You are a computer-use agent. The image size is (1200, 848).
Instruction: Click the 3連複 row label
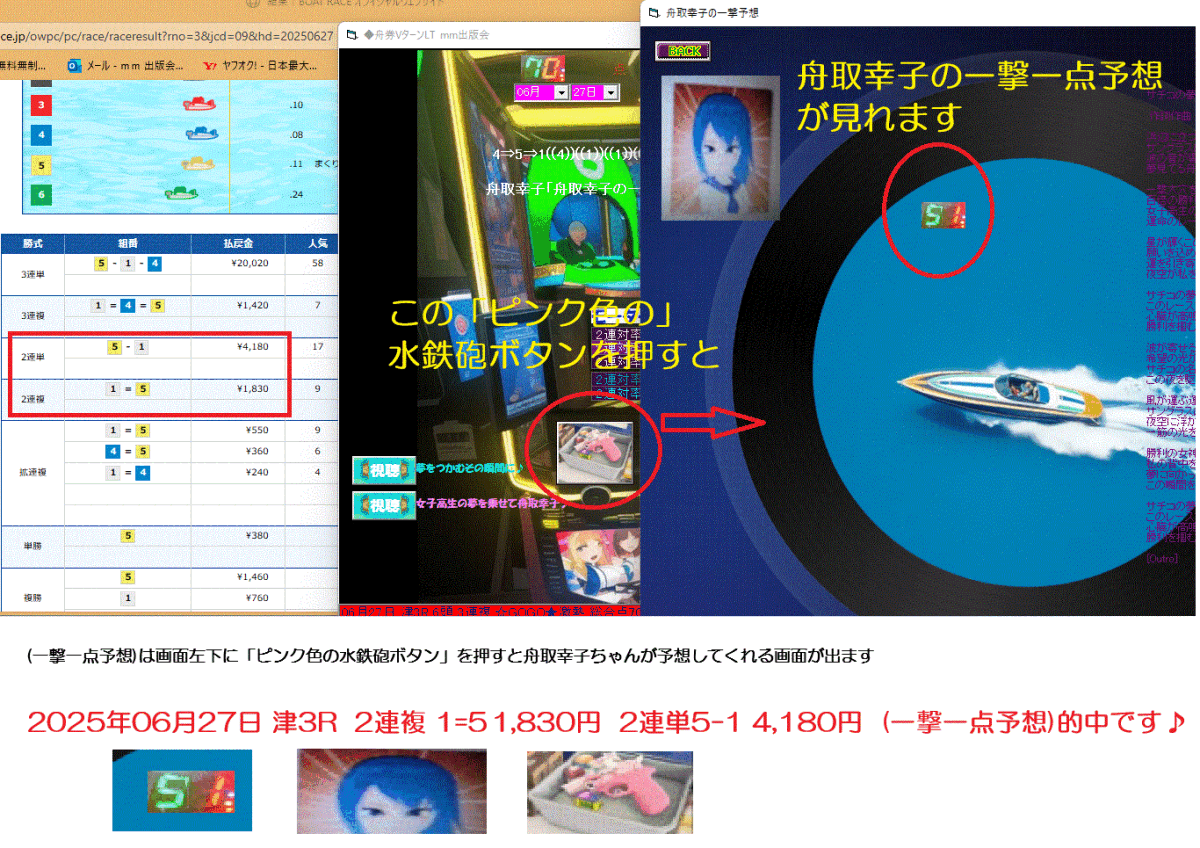pos(33,315)
